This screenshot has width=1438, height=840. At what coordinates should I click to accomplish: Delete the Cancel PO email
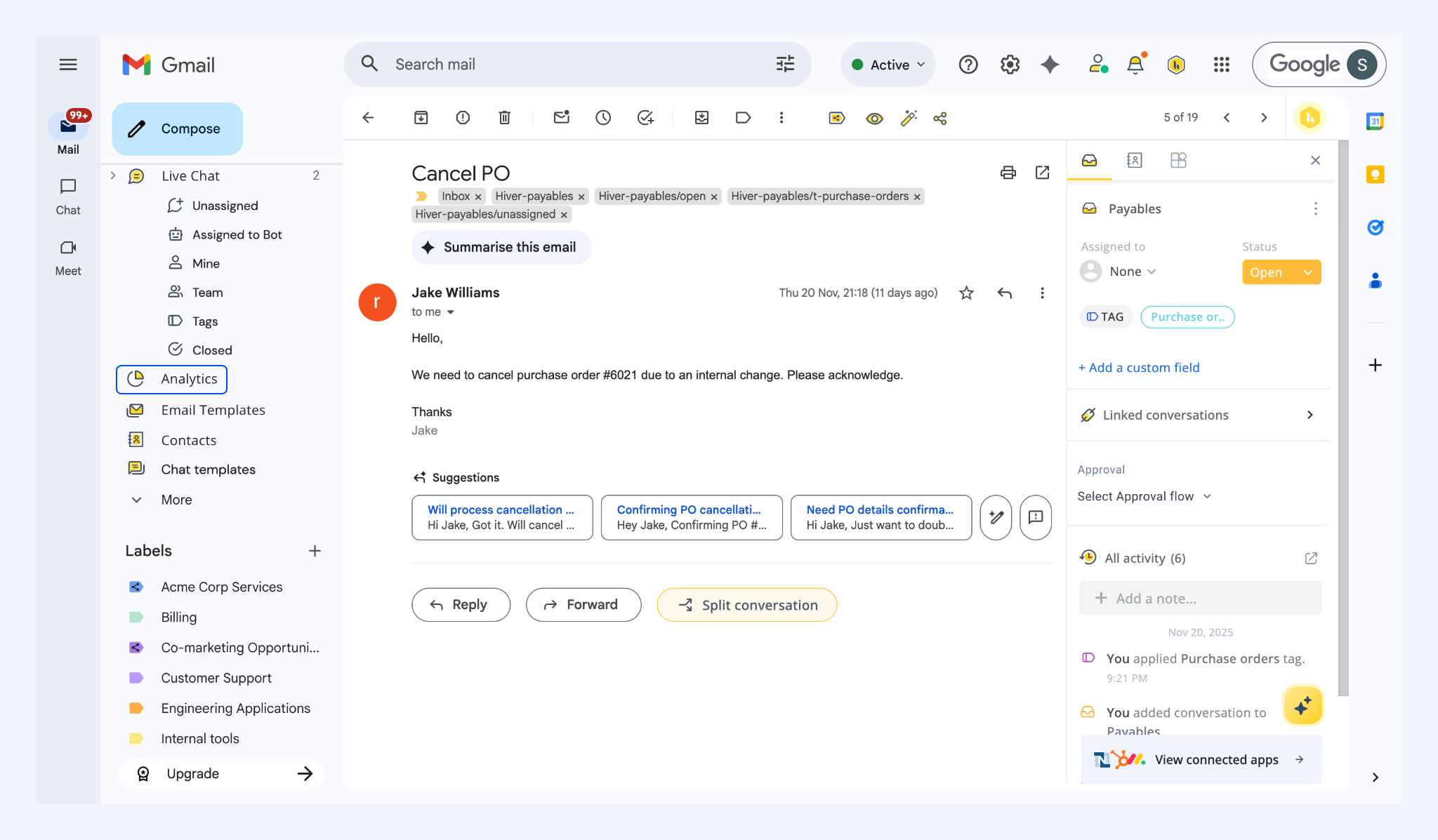click(x=505, y=118)
